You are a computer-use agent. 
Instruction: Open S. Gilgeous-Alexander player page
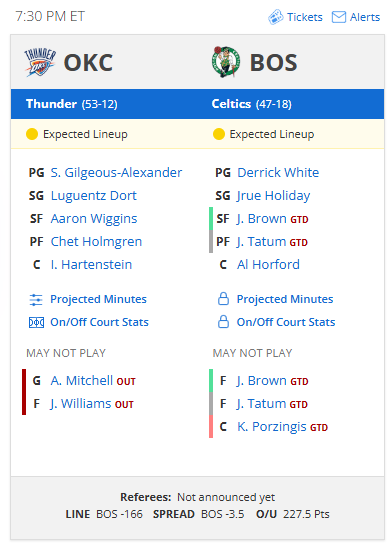[x=116, y=173]
